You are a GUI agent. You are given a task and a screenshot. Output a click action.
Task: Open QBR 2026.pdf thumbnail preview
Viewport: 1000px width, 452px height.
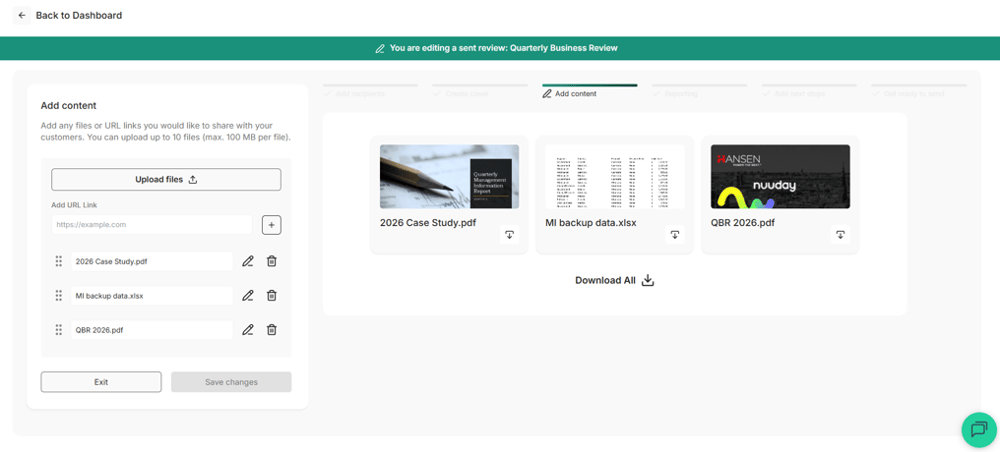781,177
